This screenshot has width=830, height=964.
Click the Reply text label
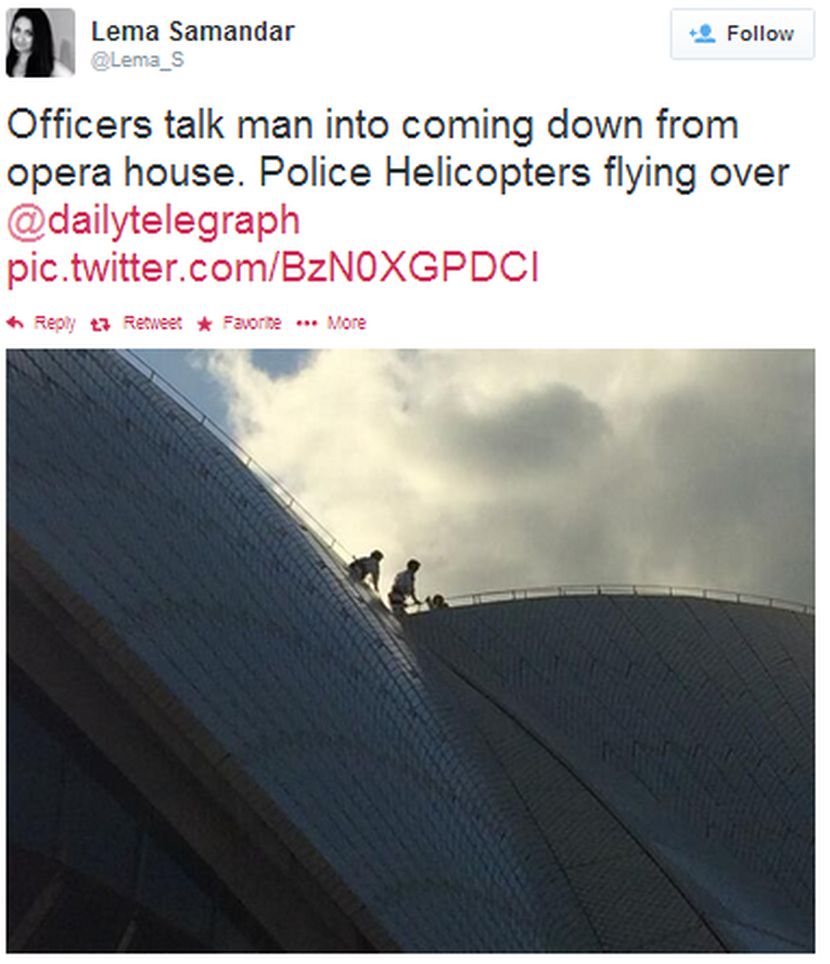pyautogui.click(x=55, y=323)
